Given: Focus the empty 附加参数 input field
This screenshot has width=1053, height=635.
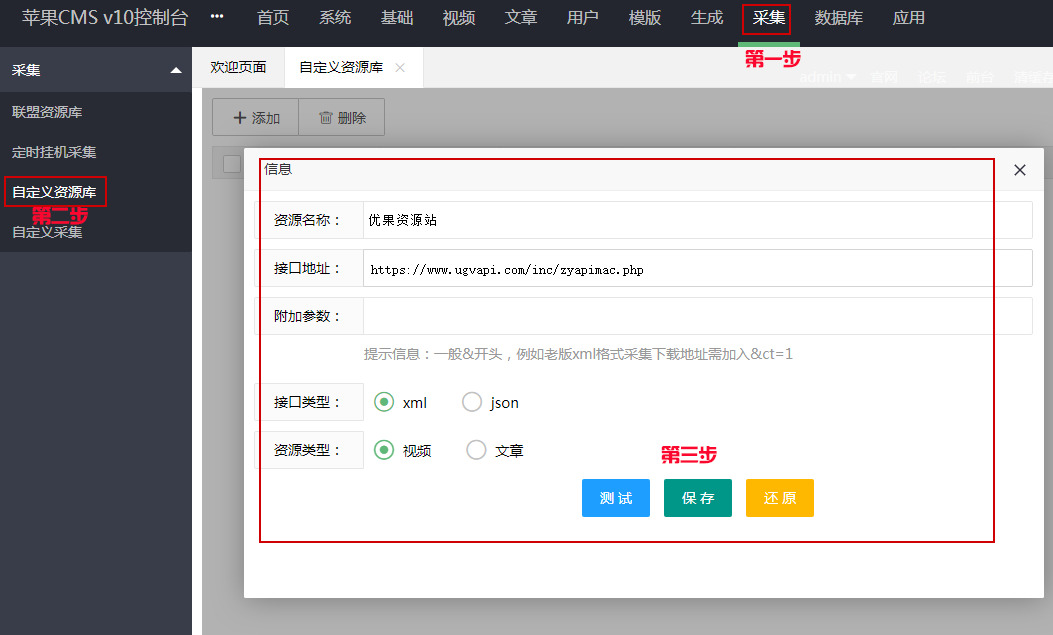Looking at the screenshot, I should point(698,316).
